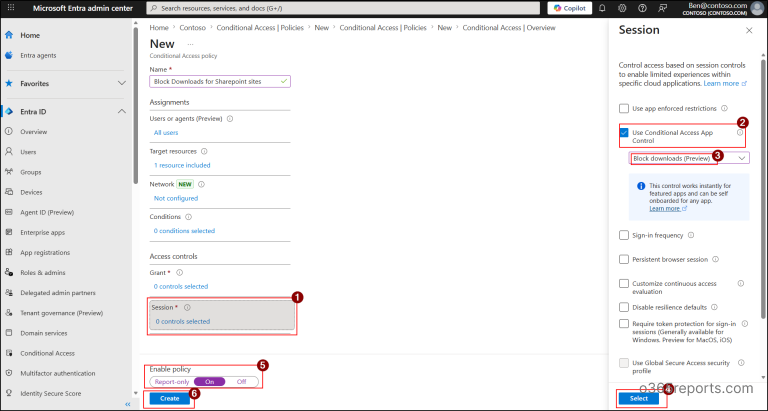
Task: Open the app launcher waffle icon
Action: (11, 8)
